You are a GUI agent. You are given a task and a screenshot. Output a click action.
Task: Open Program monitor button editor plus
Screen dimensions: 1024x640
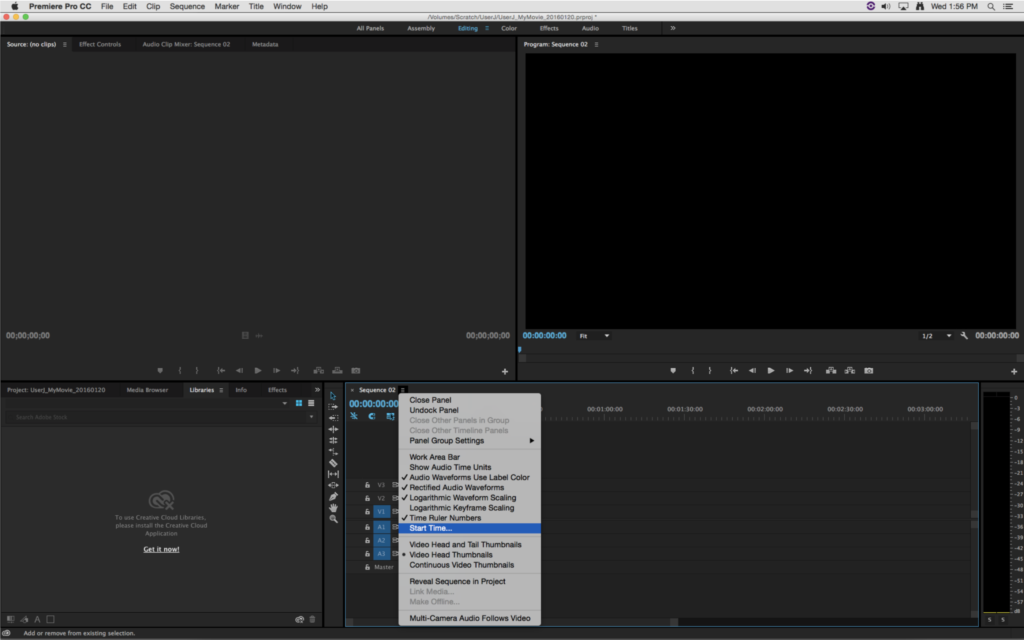1014,371
